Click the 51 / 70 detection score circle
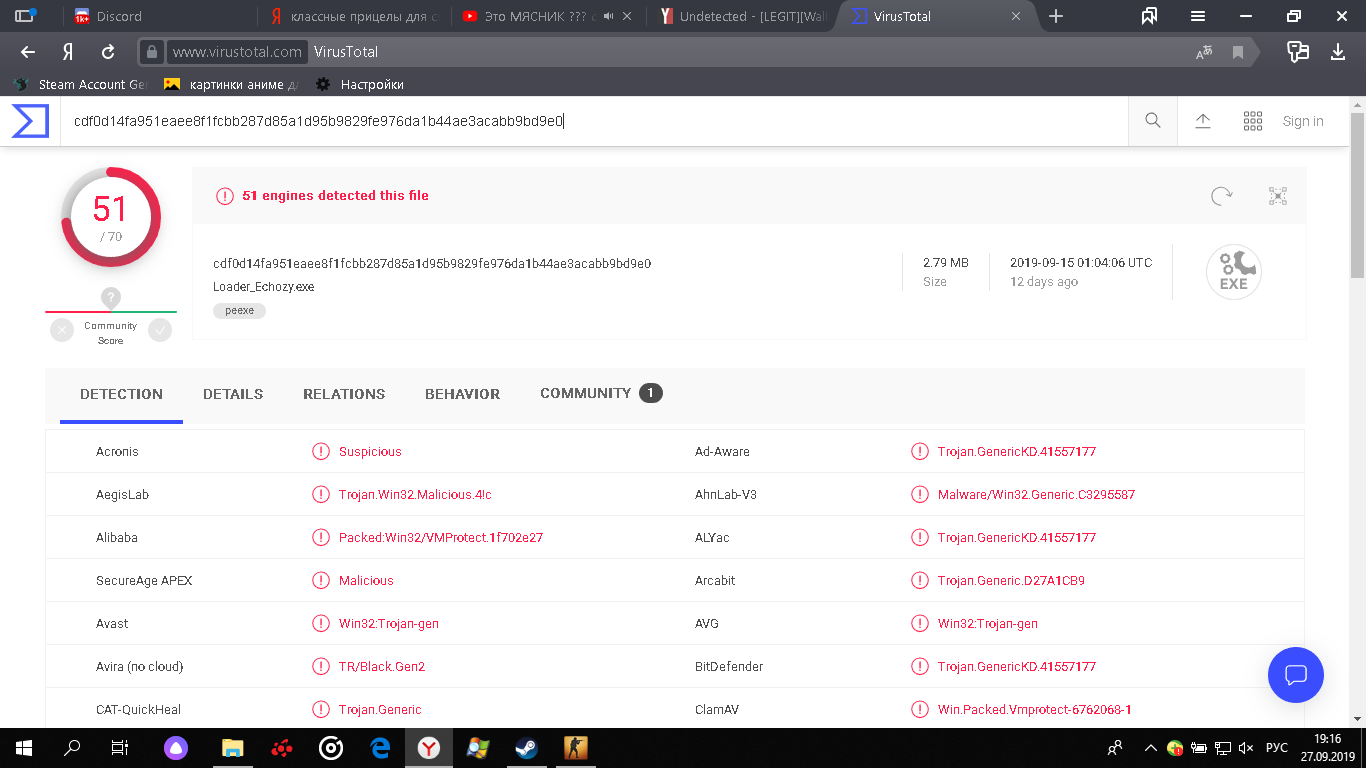Image resolution: width=1366 pixels, height=768 pixels. [x=111, y=217]
